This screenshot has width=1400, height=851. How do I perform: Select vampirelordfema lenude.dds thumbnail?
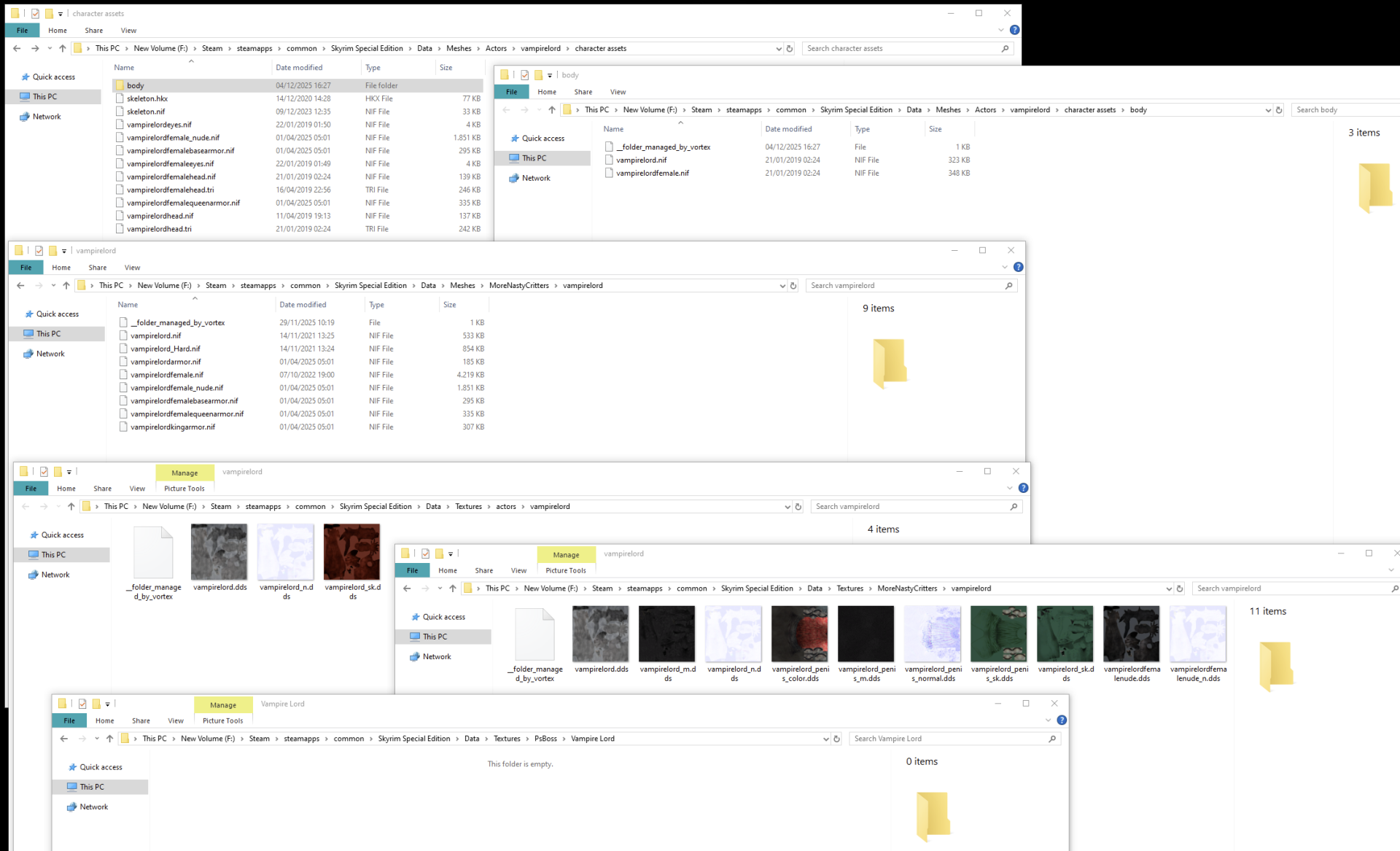1132,634
